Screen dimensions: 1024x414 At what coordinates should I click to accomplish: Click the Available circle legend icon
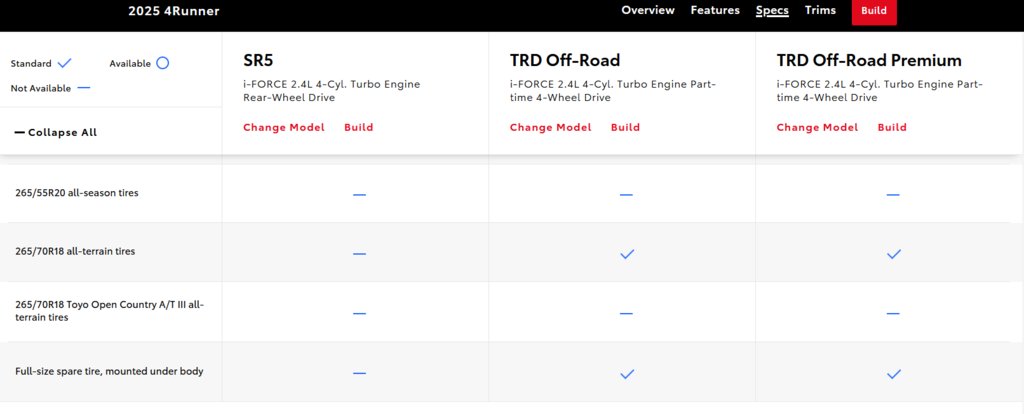tap(163, 63)
